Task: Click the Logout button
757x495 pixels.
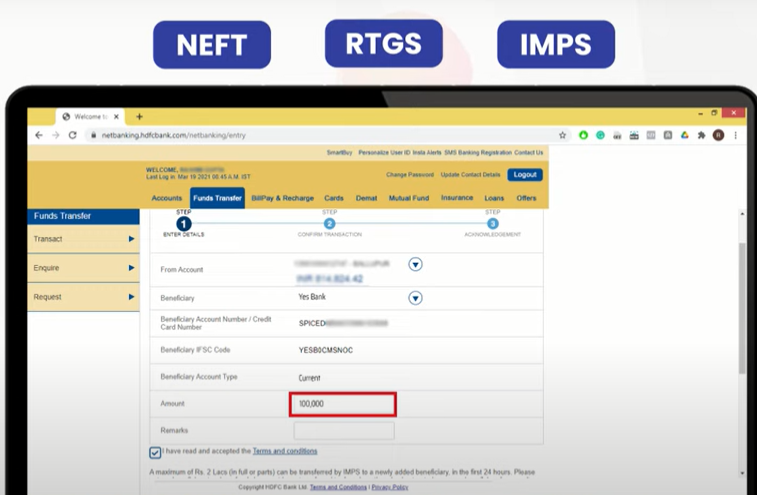Action: pyautogui.click(x=525, y=174)
